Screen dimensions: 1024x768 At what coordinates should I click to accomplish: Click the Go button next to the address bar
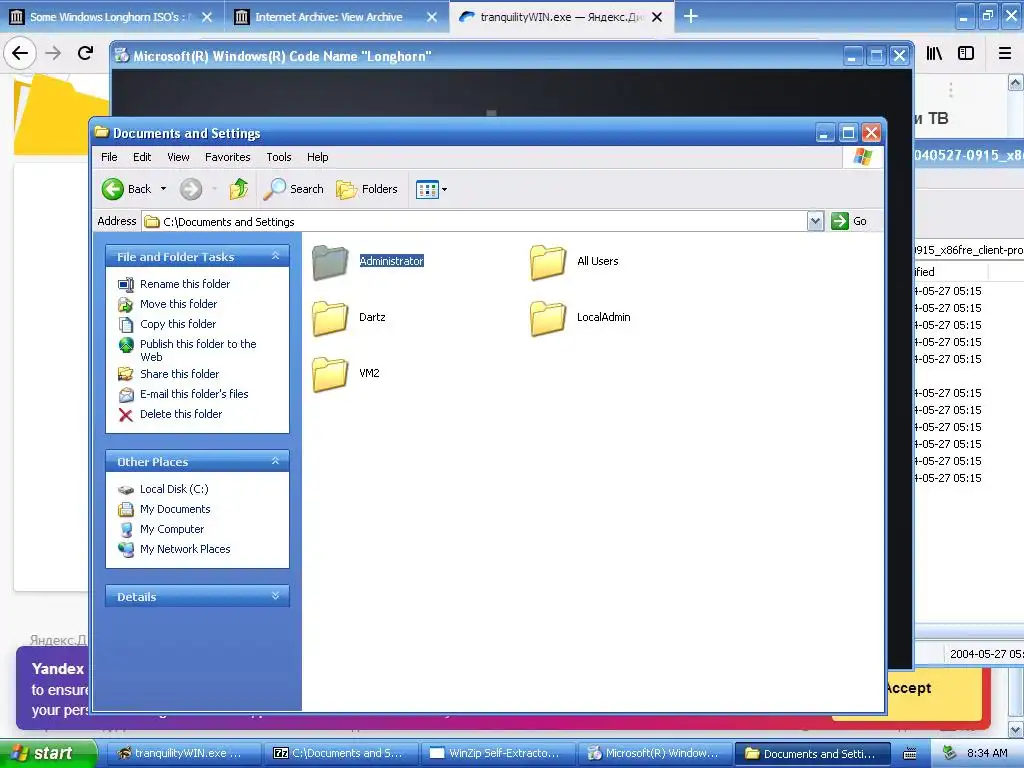pos(849,221)
